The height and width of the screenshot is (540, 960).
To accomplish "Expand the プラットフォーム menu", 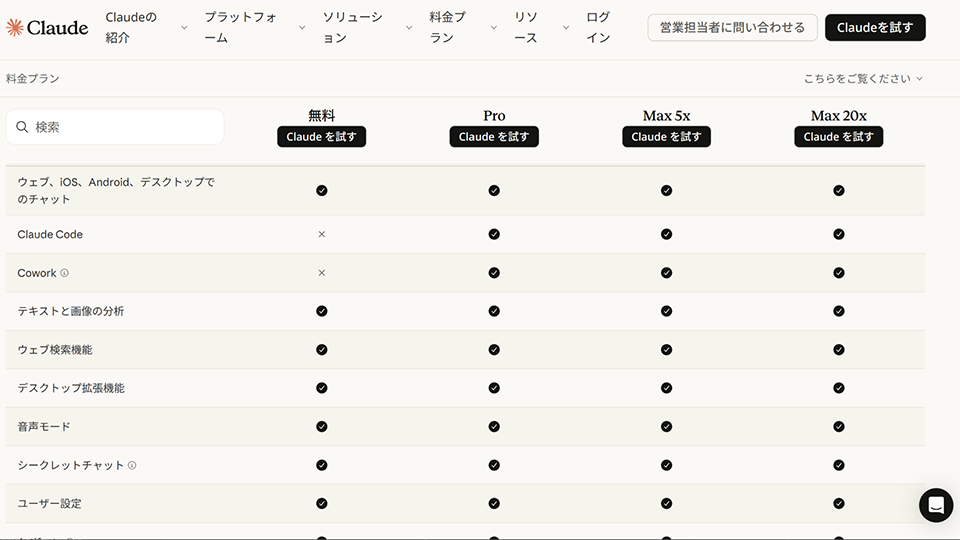I will 254,28.
